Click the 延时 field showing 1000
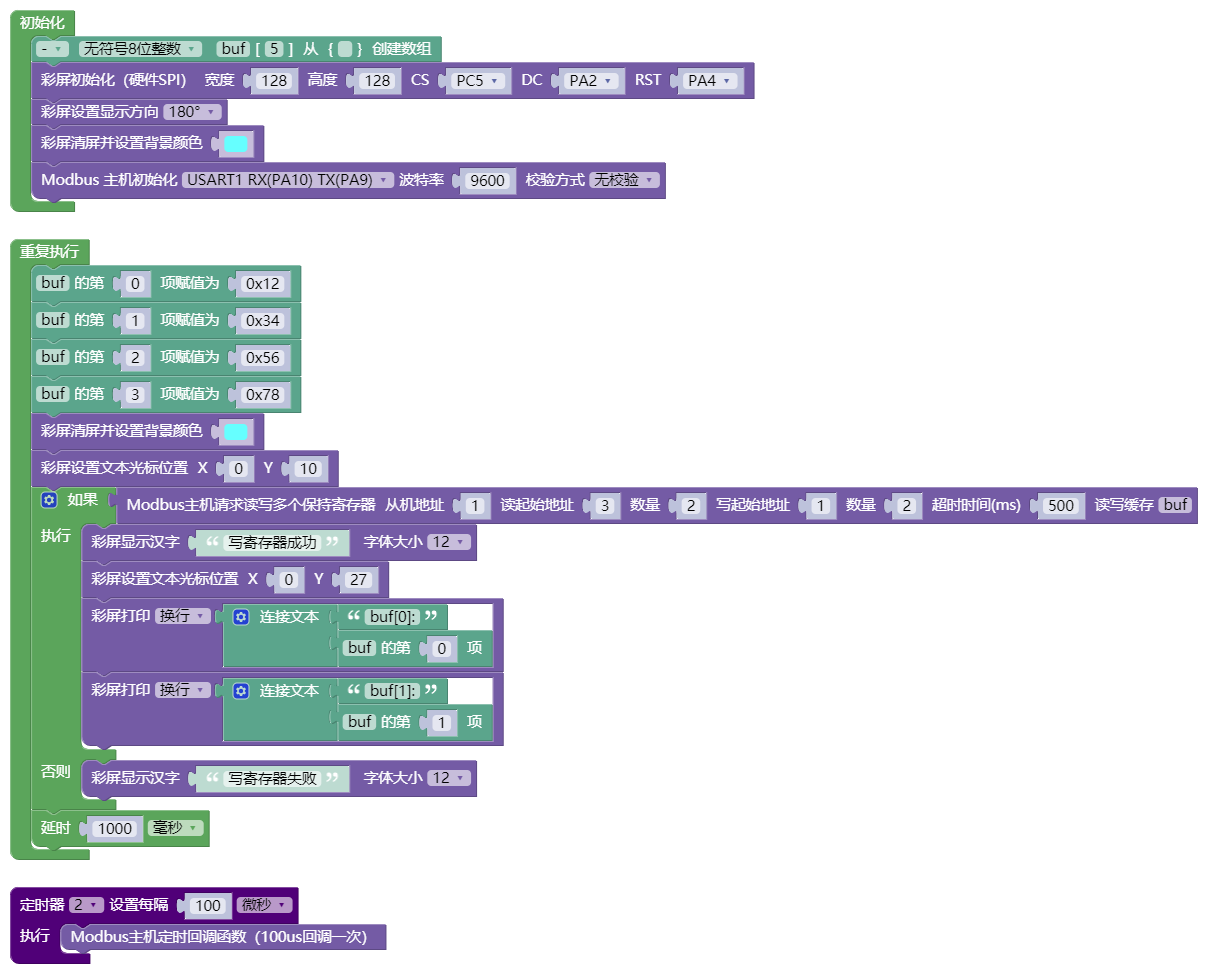The height and width of the screenshot is (974, 1208). tap(115, 829)
